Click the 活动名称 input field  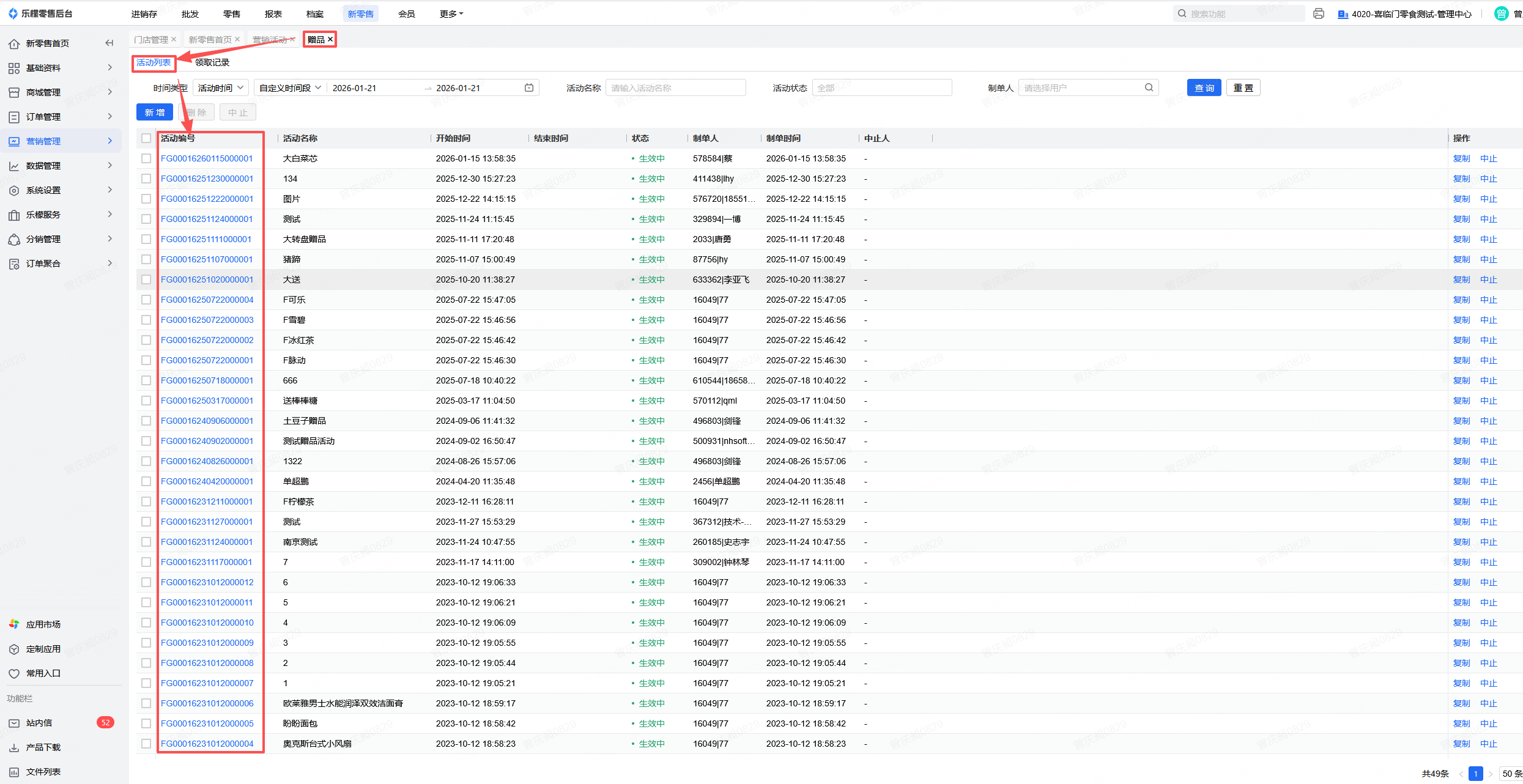click(675, 88)
